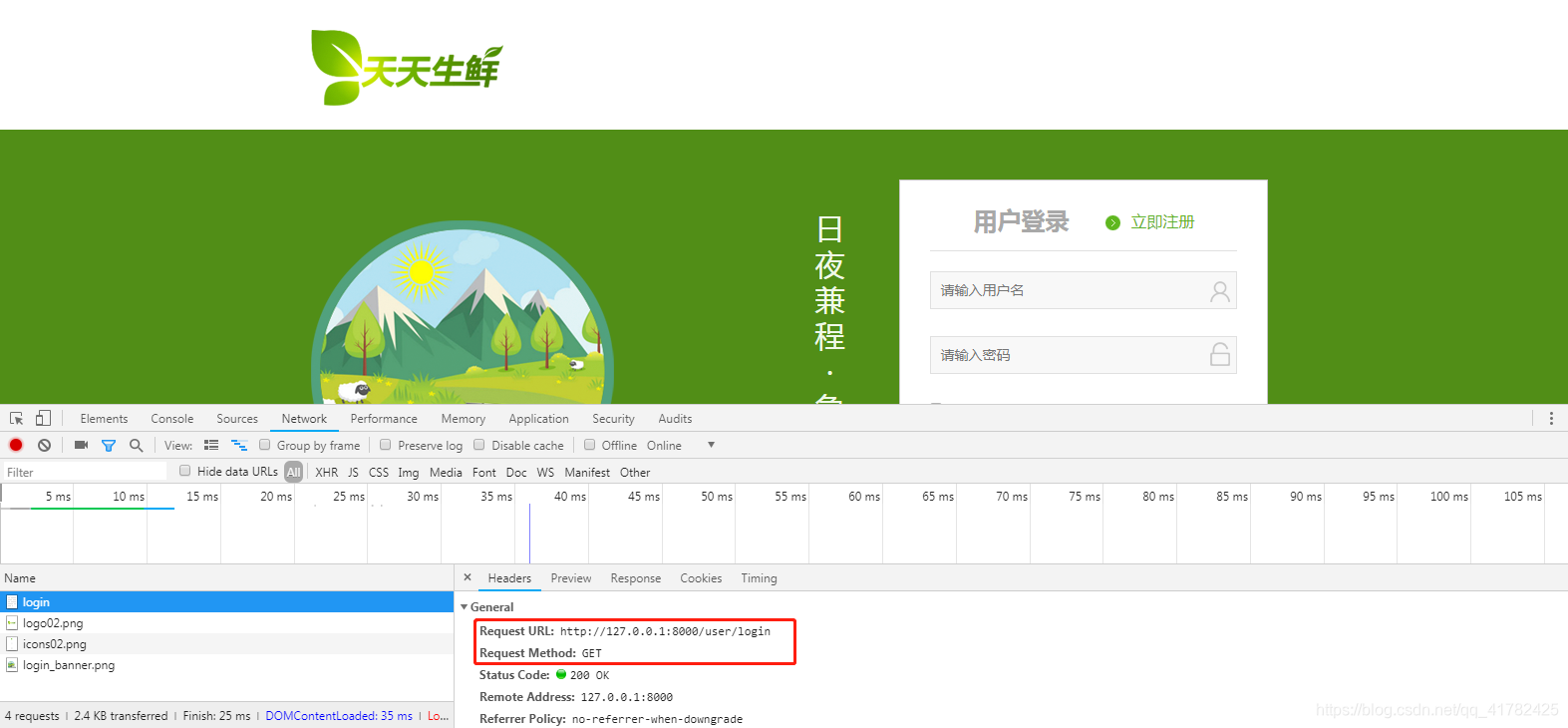Click the login_banner.png file icon

coord(12,664)
